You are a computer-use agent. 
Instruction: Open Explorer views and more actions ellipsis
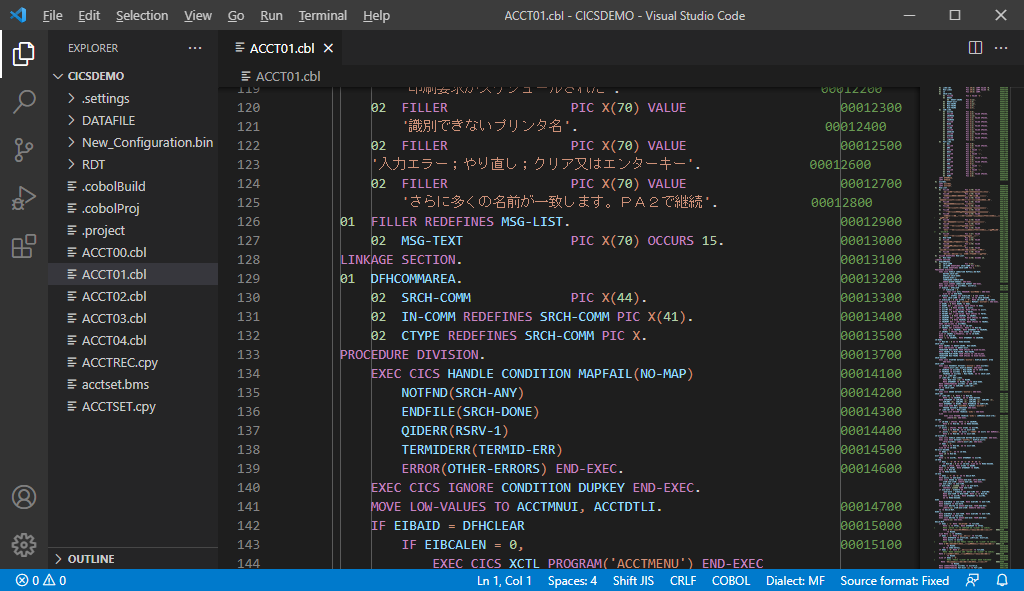coord(195,48)
